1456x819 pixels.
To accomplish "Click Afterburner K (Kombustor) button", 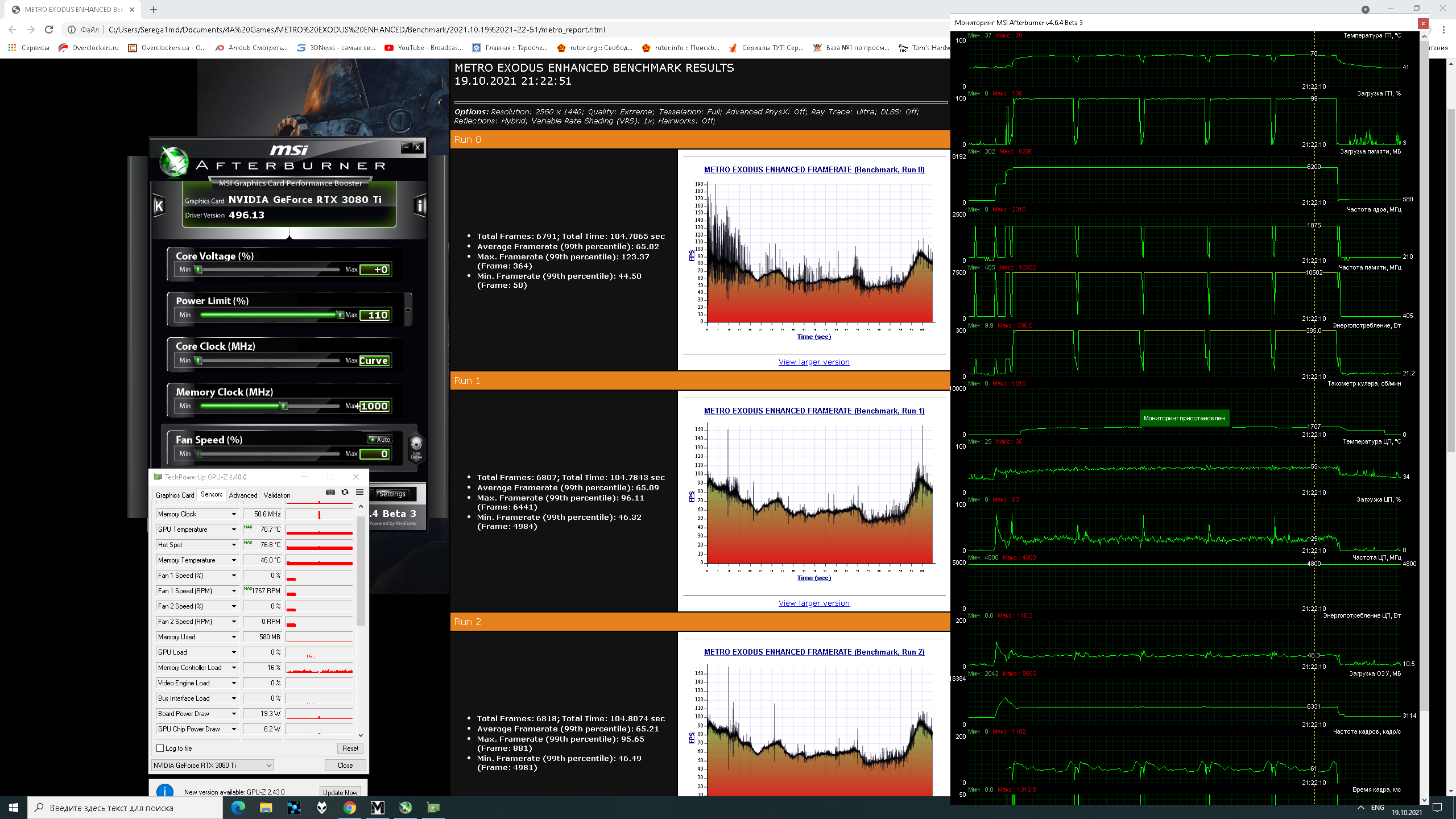I will click(x=159, y=206).
